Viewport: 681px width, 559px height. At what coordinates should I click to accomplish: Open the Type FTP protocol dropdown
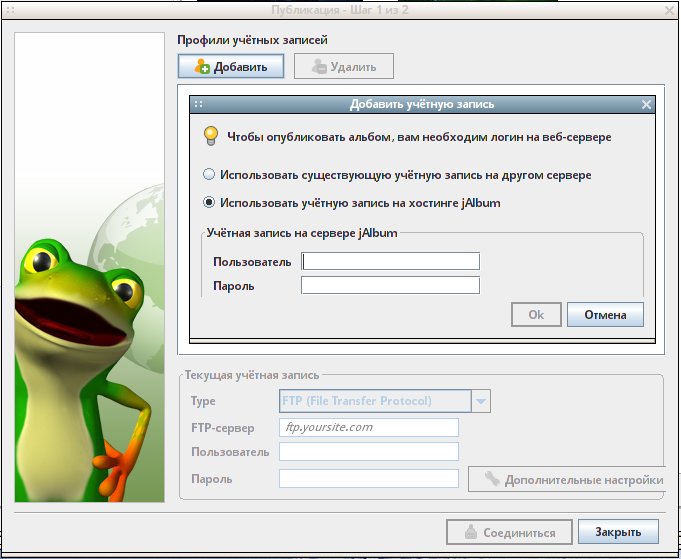385,401
